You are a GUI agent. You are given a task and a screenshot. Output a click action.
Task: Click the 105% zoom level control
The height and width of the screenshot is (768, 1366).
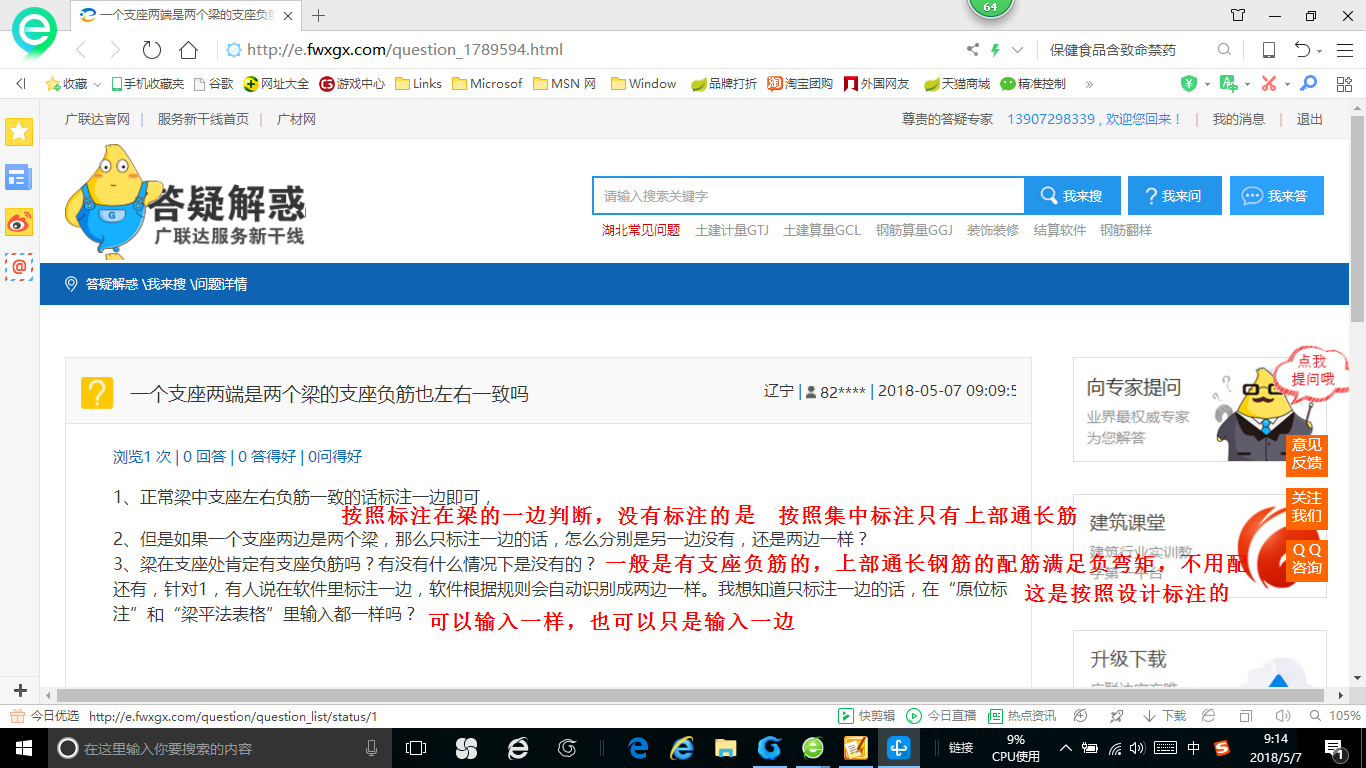coord(1334,716)
